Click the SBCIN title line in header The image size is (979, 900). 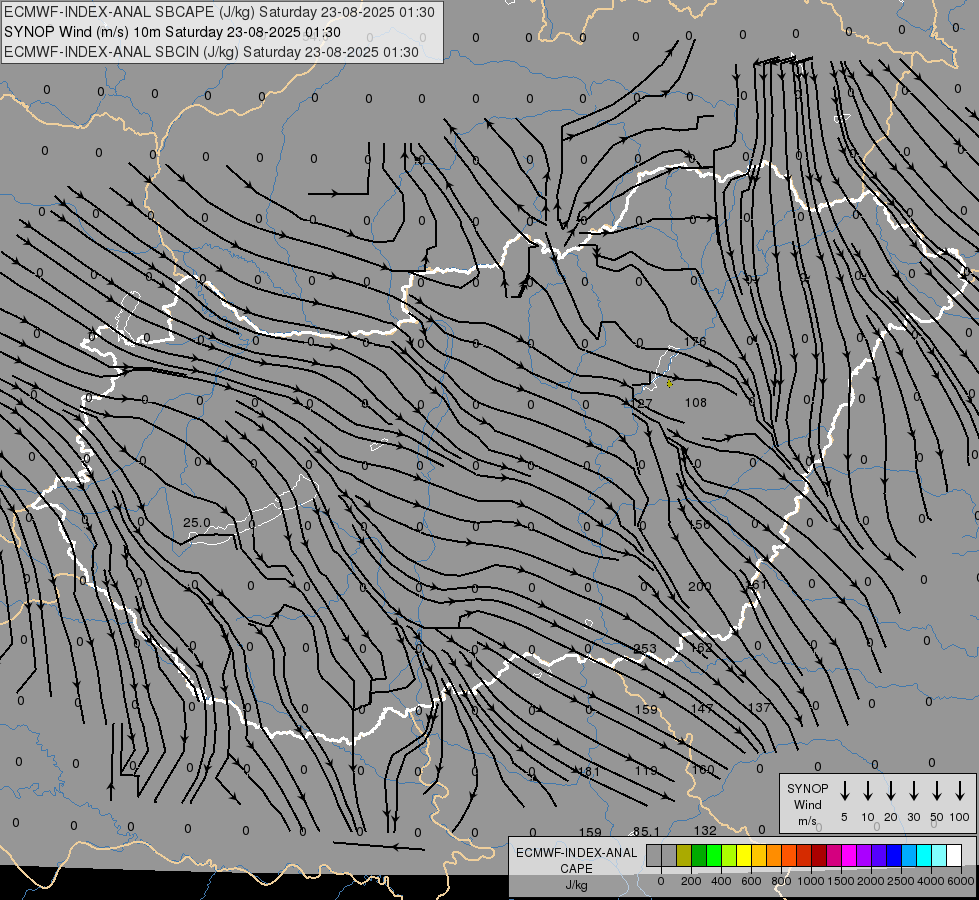tap(211, 52)
